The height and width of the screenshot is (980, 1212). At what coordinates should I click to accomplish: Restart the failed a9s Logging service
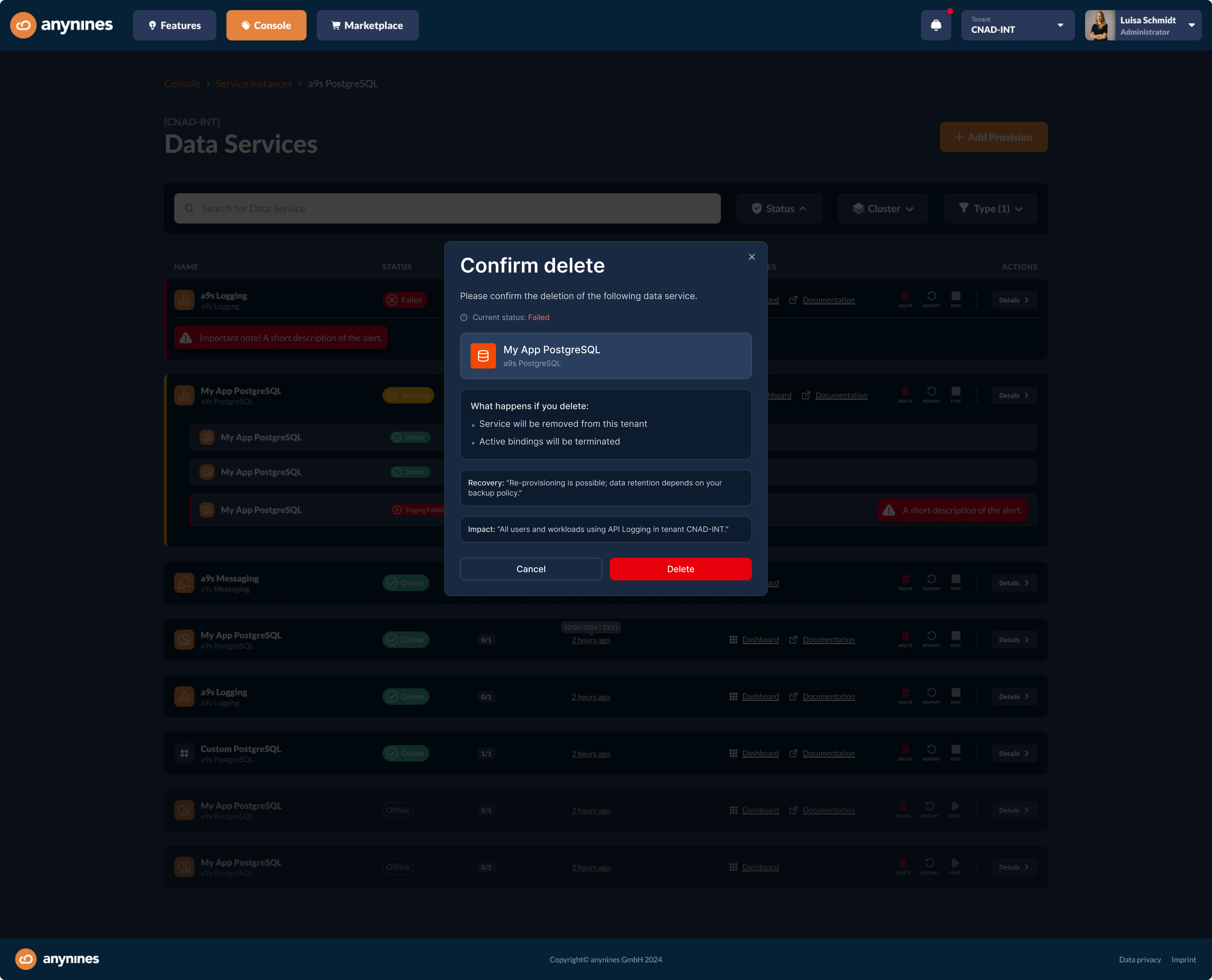(932, 299)
